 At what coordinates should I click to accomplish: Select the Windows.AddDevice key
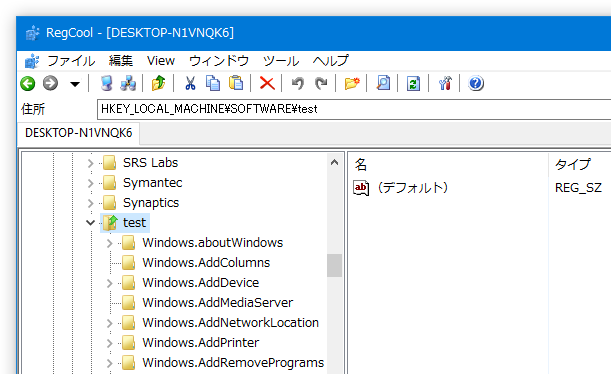201,283
